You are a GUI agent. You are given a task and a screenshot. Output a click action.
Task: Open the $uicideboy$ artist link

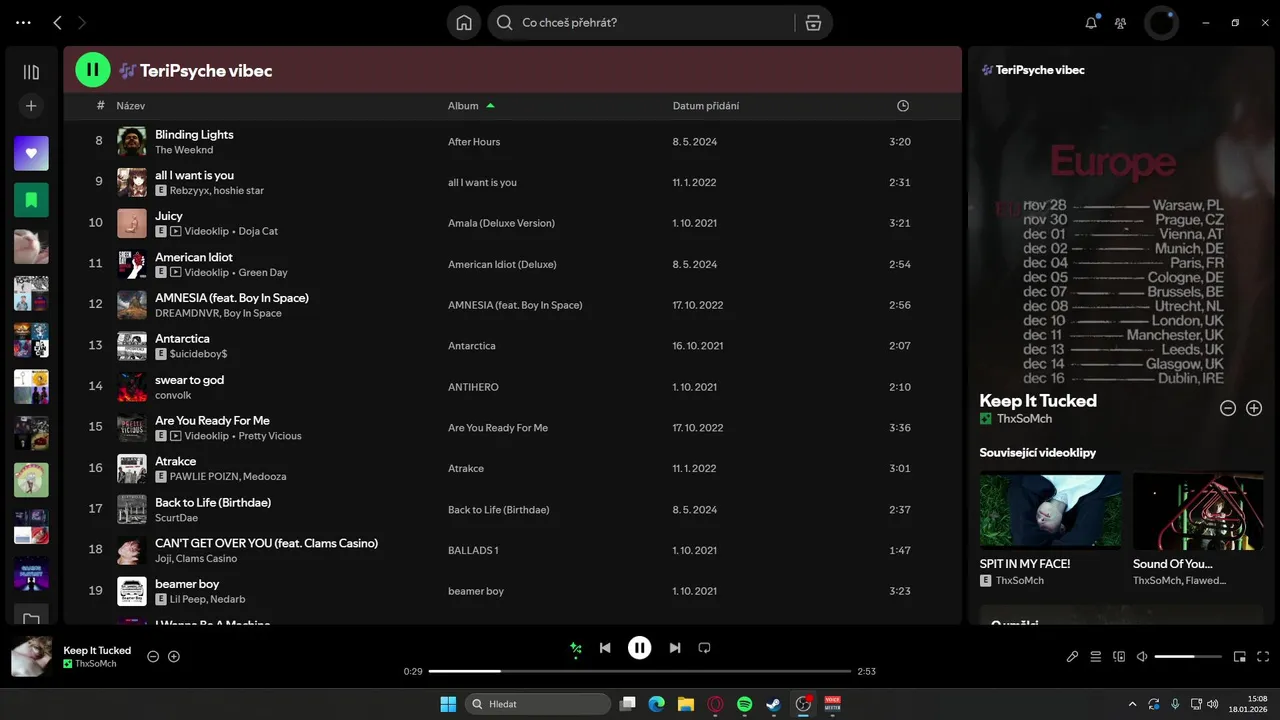point(198,354)
